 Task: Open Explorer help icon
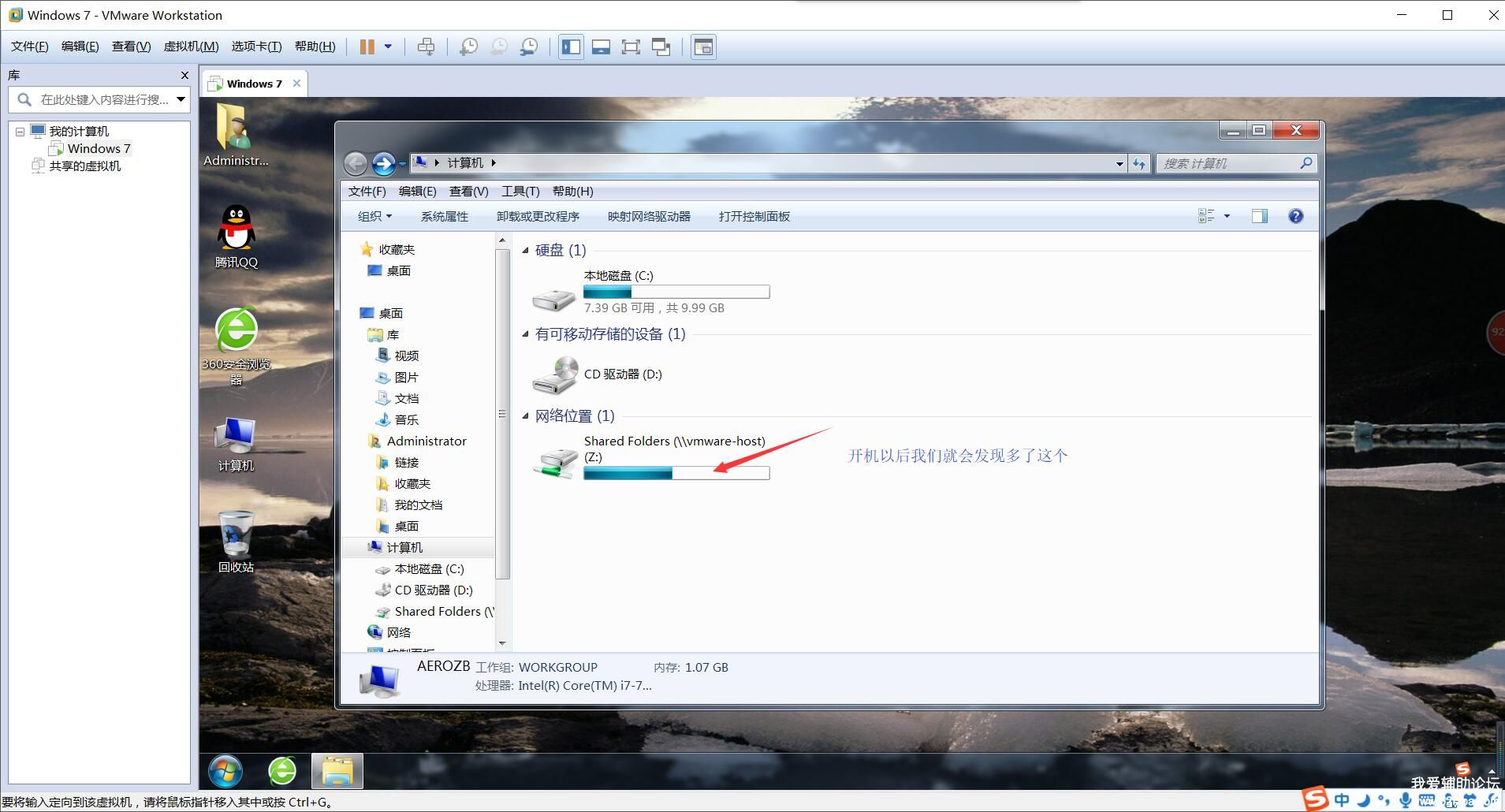1295,216
